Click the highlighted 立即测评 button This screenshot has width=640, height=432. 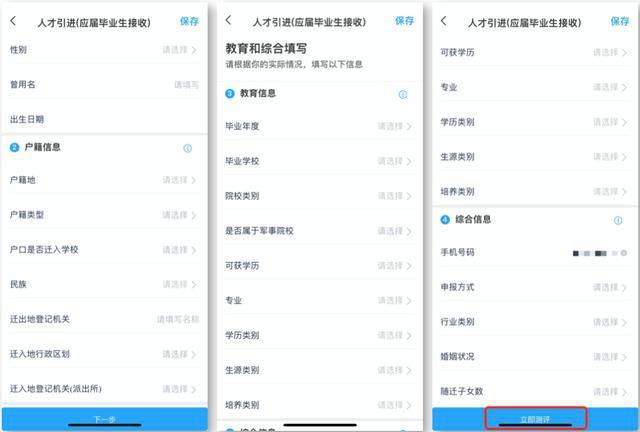coord(536,419)
